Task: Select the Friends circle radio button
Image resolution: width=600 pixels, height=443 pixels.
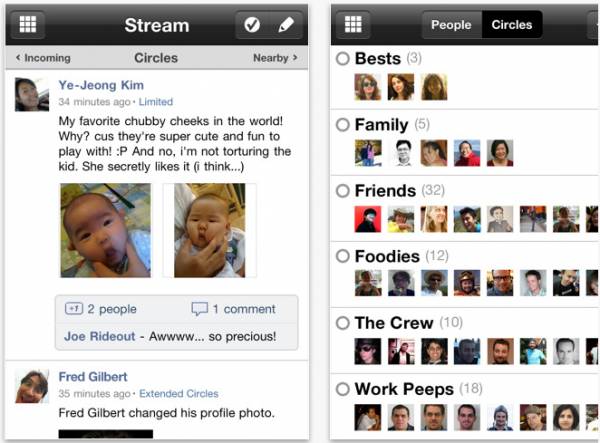Action: pos(342,191)
